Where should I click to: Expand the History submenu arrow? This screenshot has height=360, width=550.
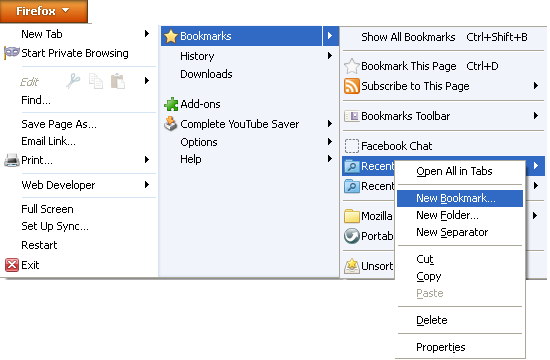[330, 55]
